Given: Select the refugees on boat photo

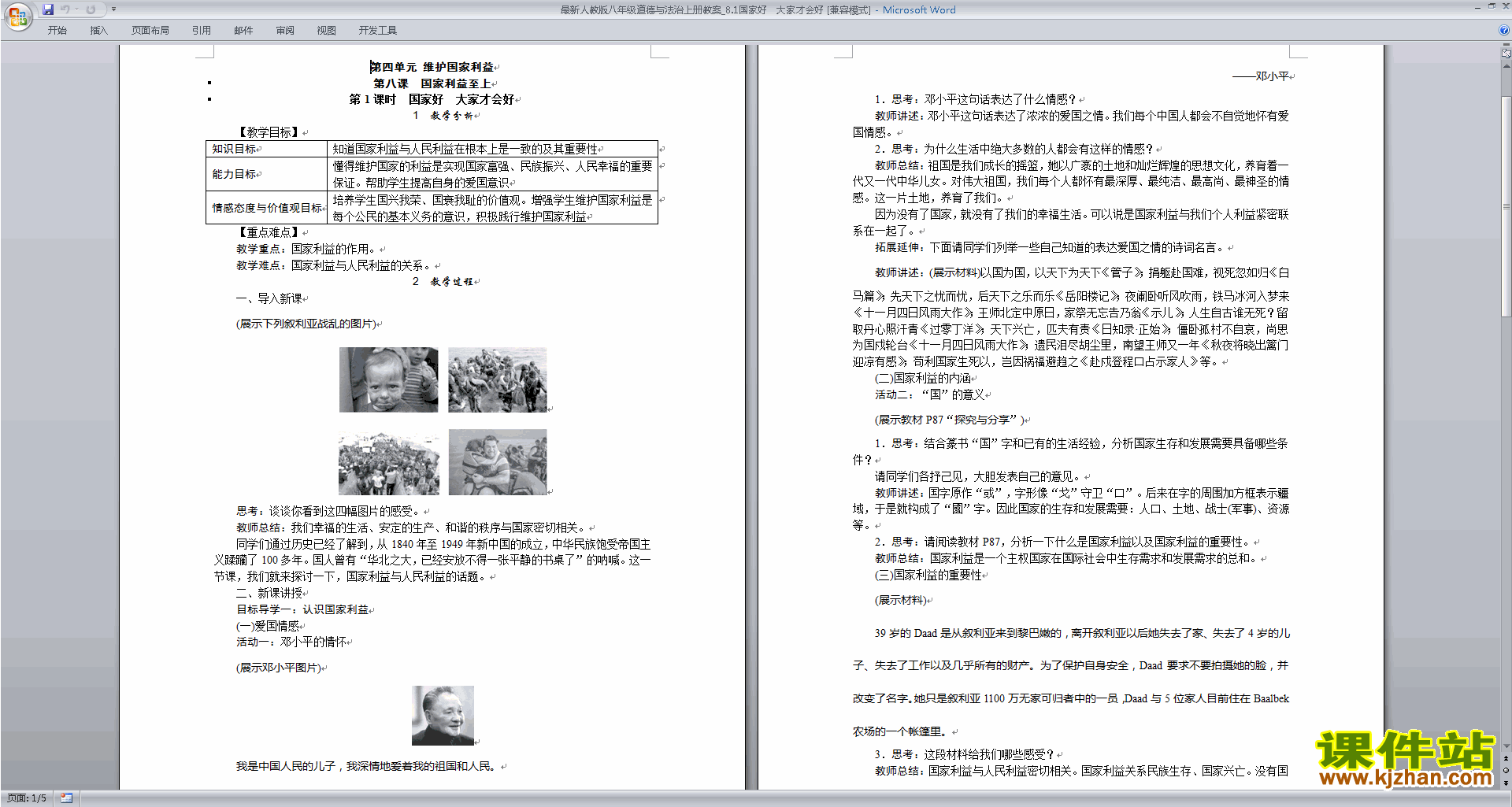Looking at the screenshot, I should 497,379.
